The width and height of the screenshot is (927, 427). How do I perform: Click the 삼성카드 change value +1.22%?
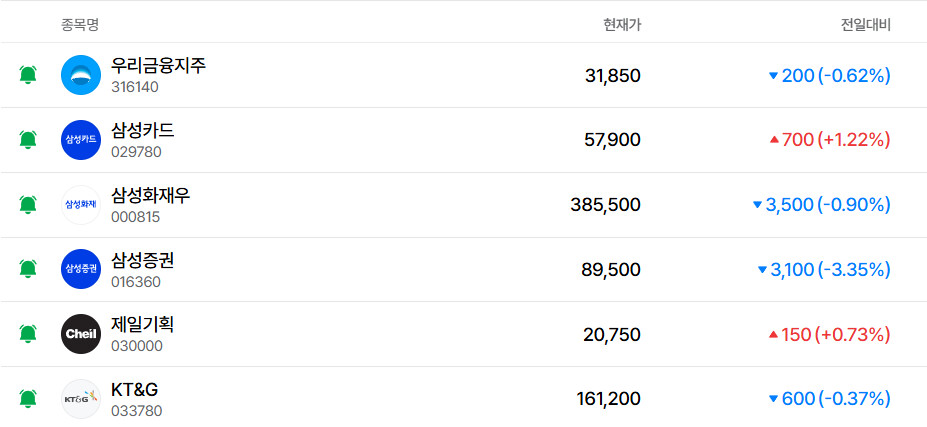click(x=853, y=140)
